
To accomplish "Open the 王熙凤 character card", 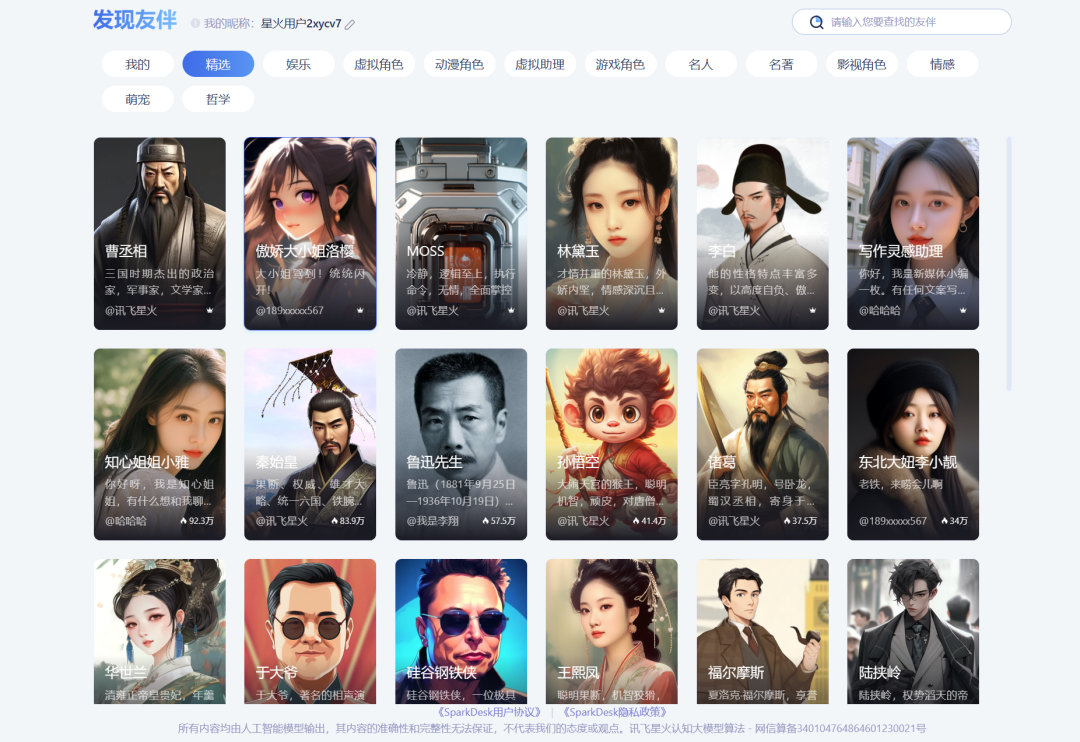I will click(612, 631).
